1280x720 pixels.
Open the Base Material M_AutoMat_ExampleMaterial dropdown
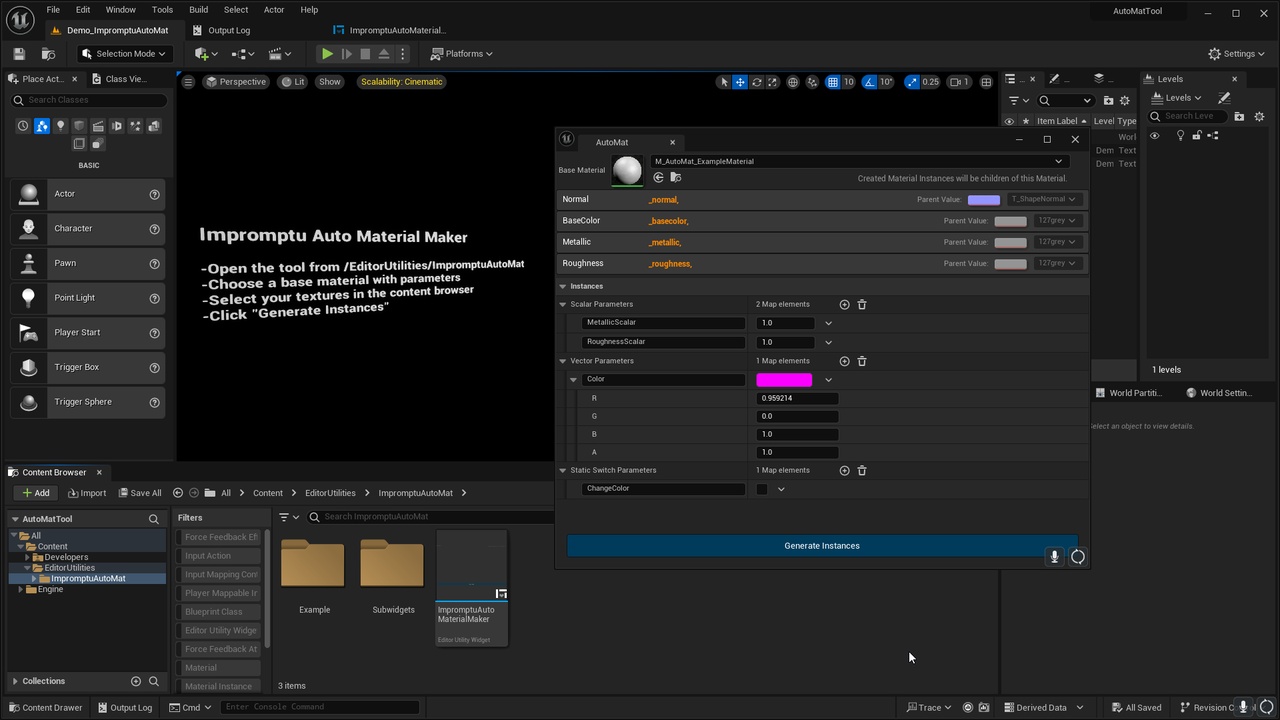pyautogui.click(x=858, y=161)
